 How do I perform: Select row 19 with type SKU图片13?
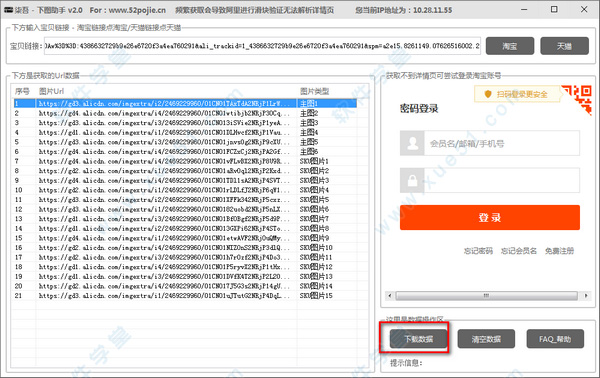pyautogui.click(x=185, y=276)
